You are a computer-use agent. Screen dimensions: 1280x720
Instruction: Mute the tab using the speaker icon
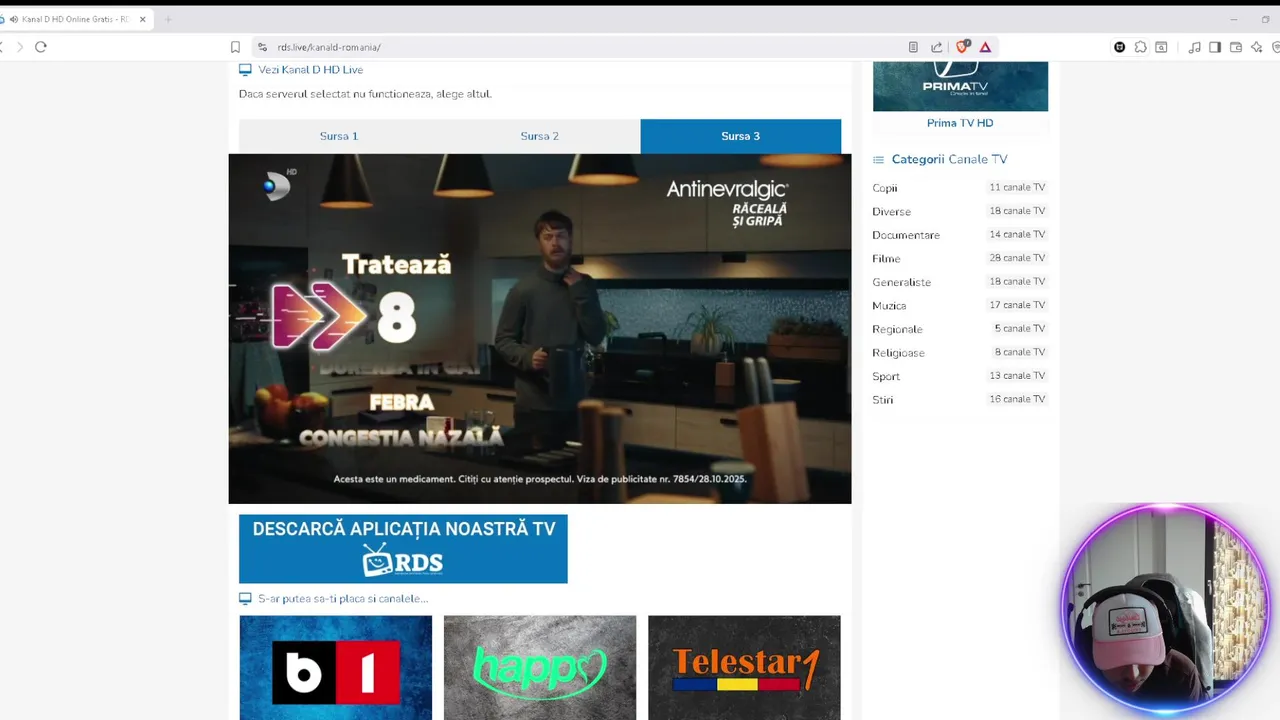pyautogui.click(x=13, y=19)
